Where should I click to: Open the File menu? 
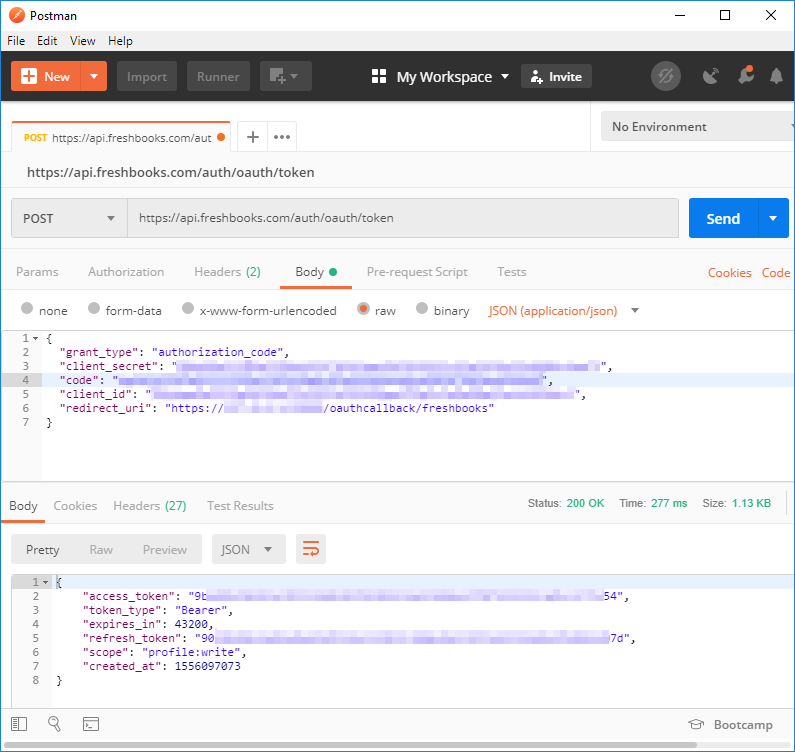tap(16, 41)
